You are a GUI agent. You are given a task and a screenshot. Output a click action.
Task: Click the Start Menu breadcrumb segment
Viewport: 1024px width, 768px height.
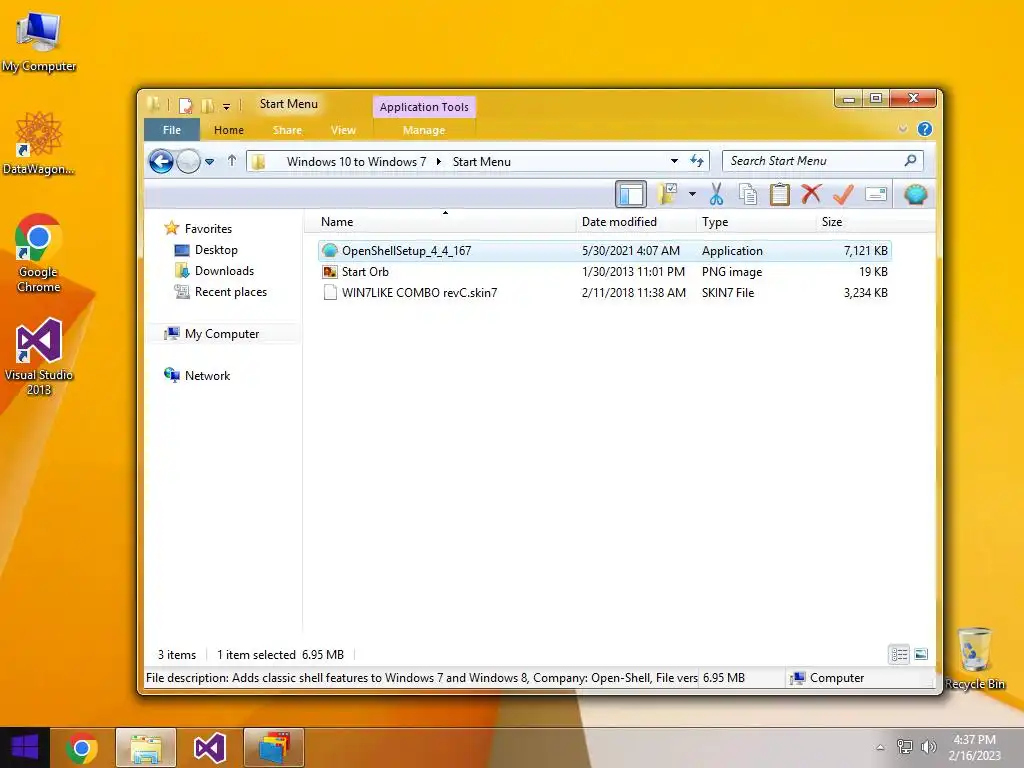pos(482,161)
